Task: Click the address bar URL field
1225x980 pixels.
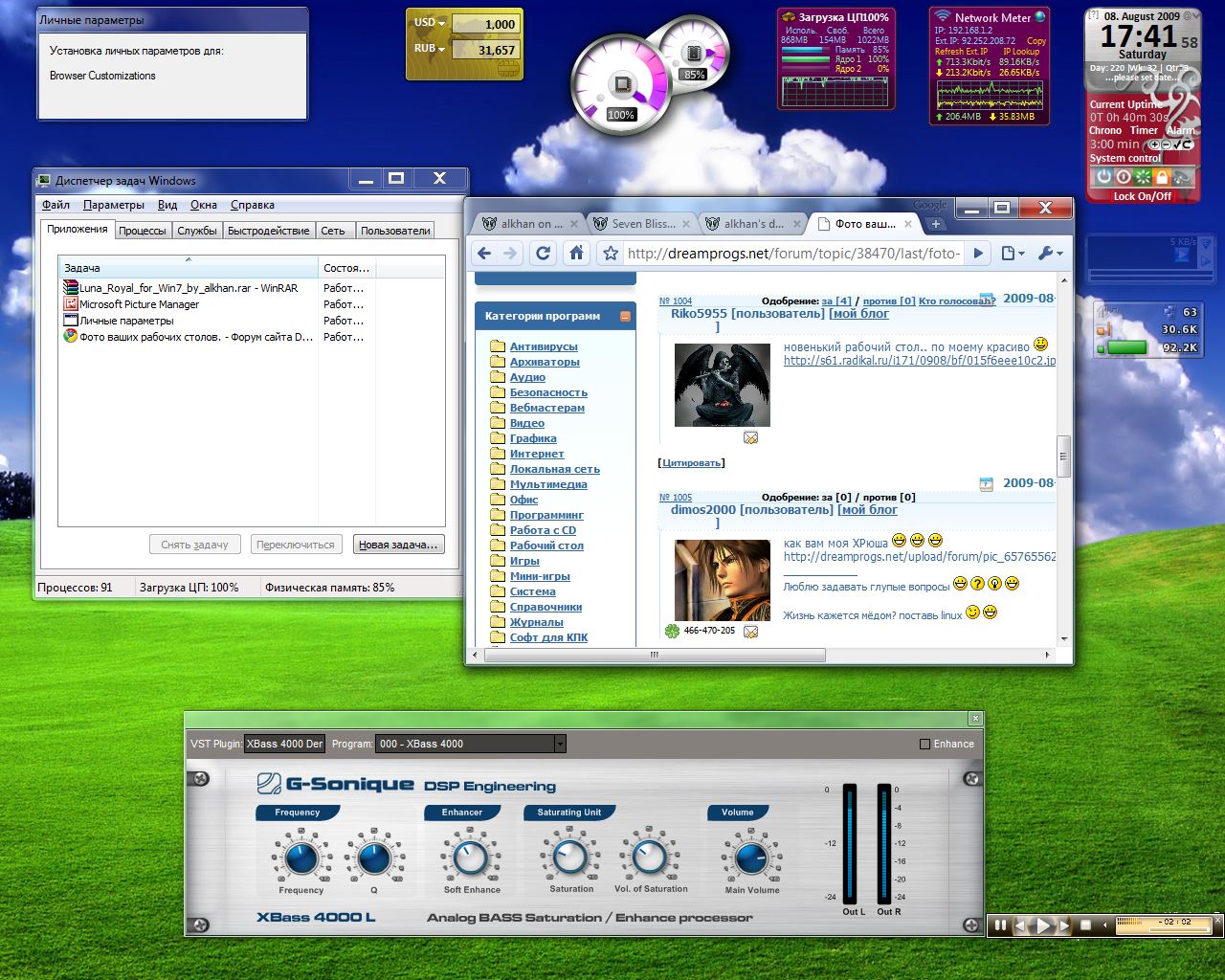Action: tap(793, 254)
